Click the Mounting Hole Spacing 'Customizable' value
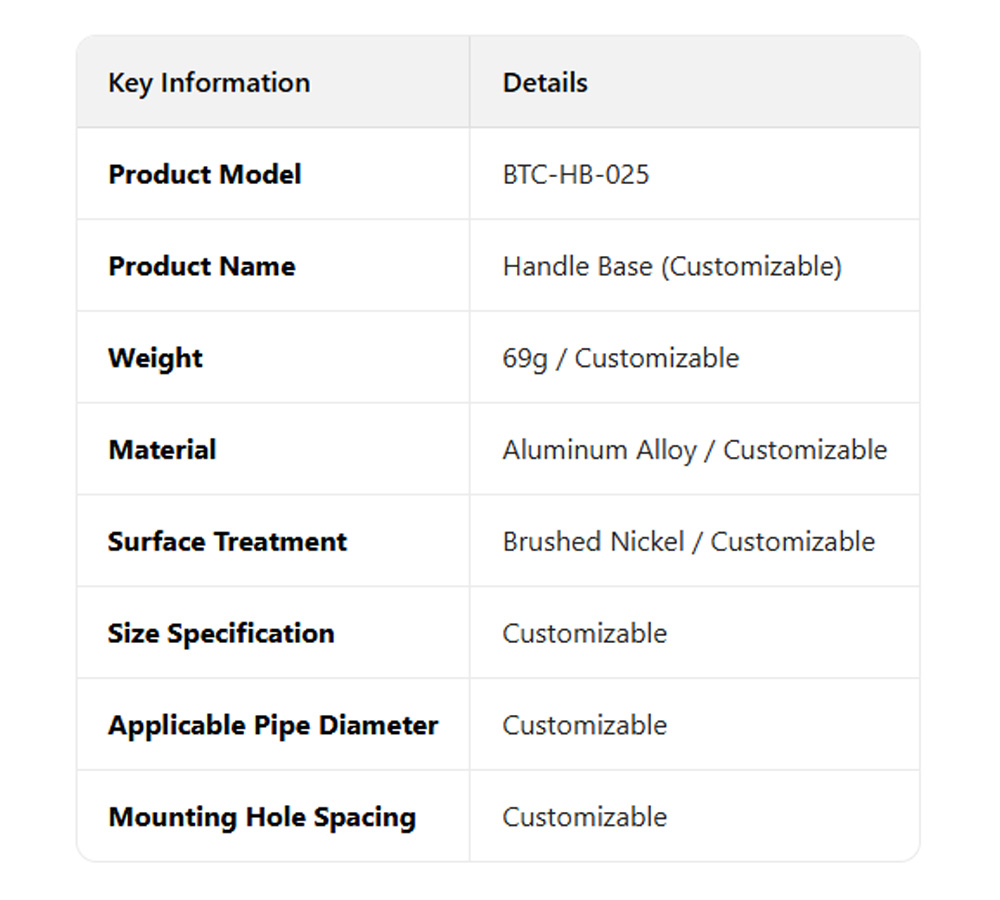This screenshot has width=1000, height=900. click(584, 818)
